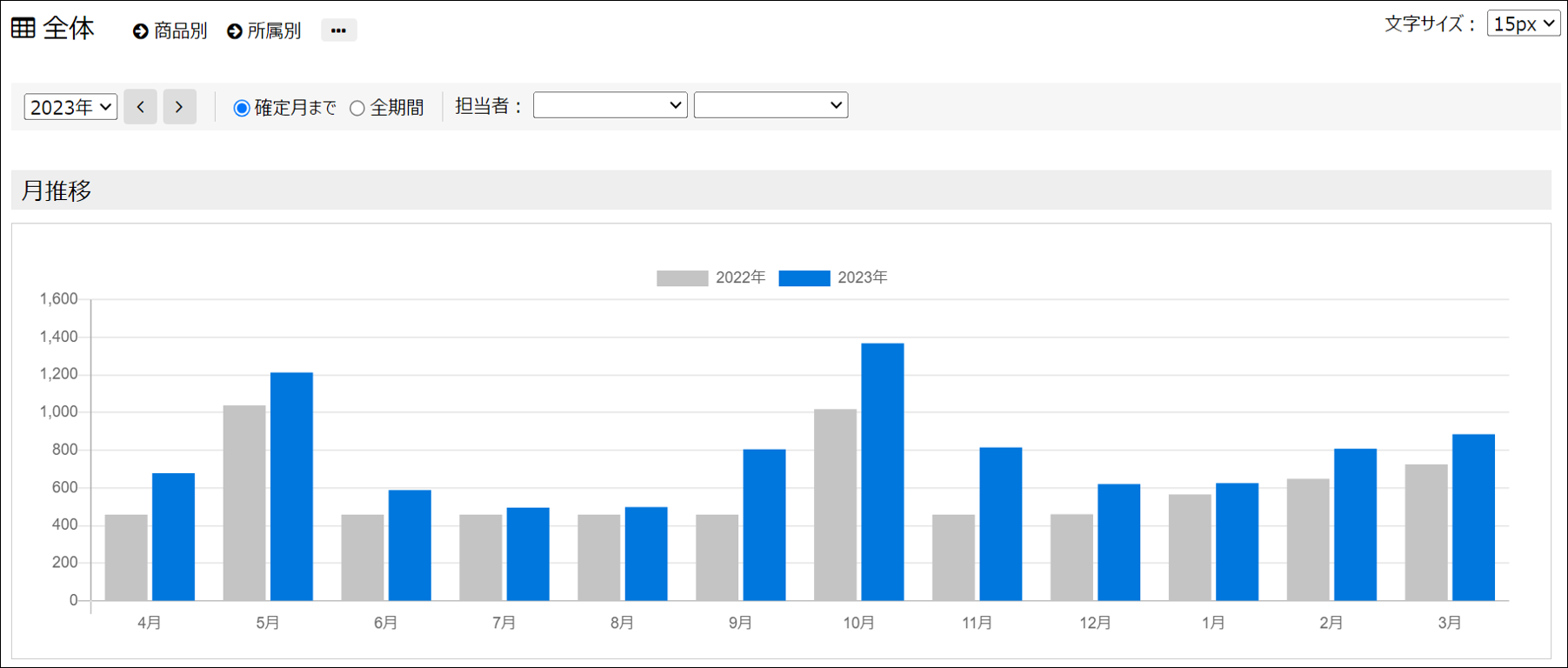1568x668 pixels.
Task: Select the 全期間 radio button
Action: (x=357, y=108)
